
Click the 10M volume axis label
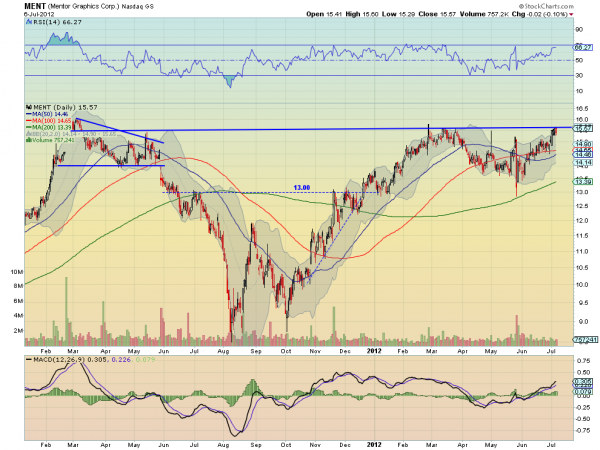(17, 272)
